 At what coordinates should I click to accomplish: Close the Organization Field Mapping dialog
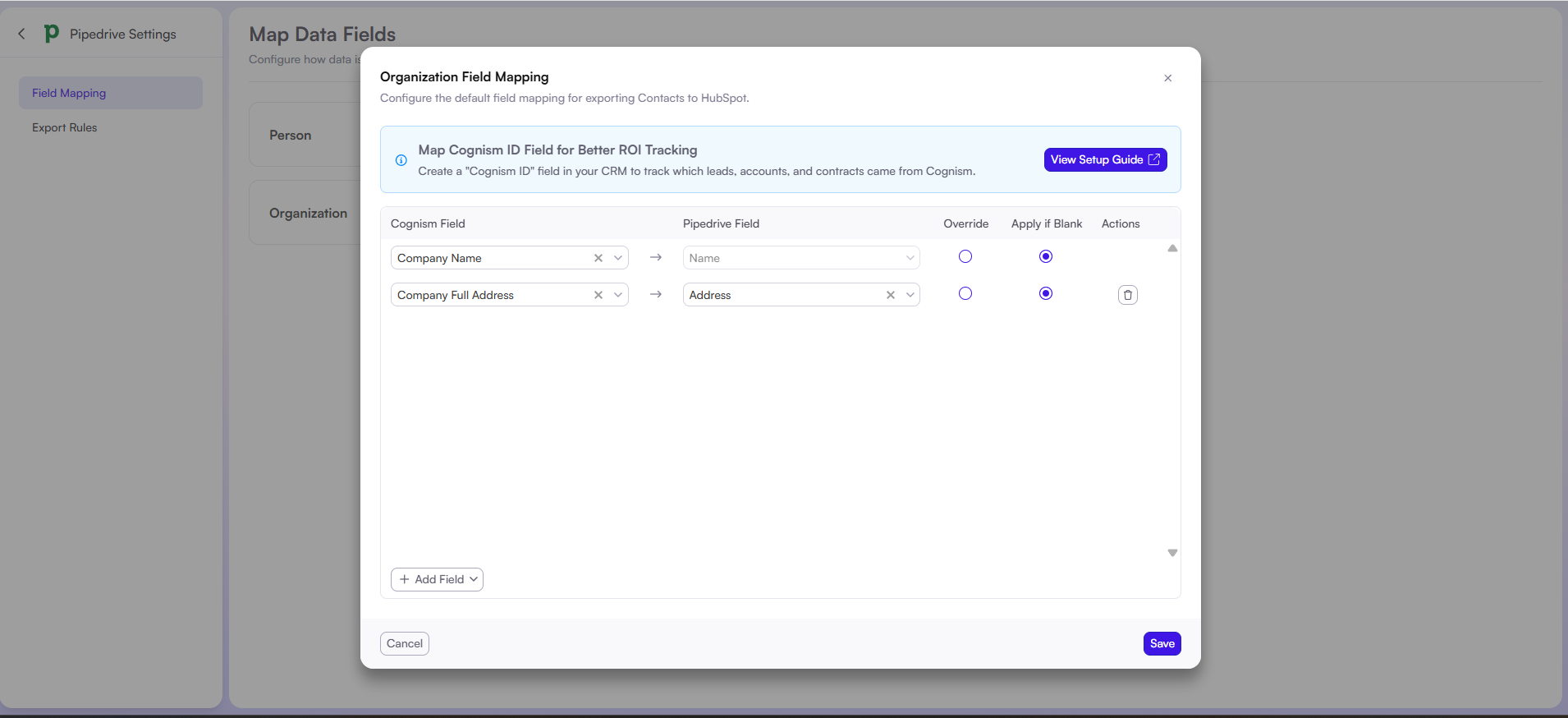point(1167,78)
